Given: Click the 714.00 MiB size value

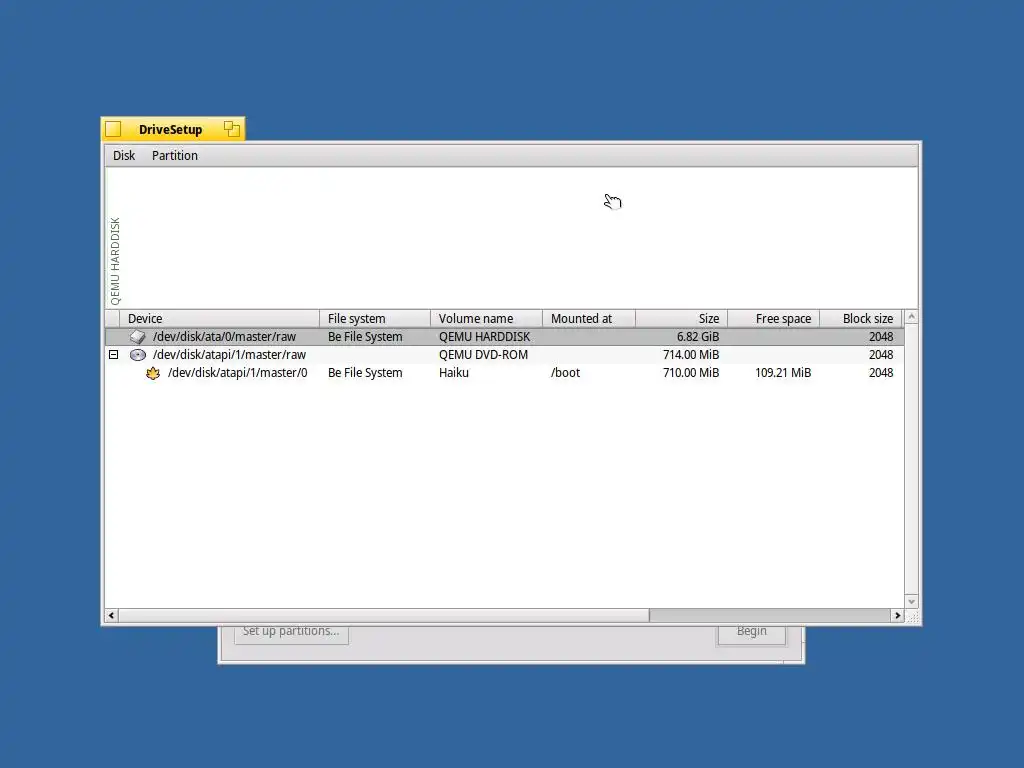Looking at the screenshot, I should click(x=691, y=355).
